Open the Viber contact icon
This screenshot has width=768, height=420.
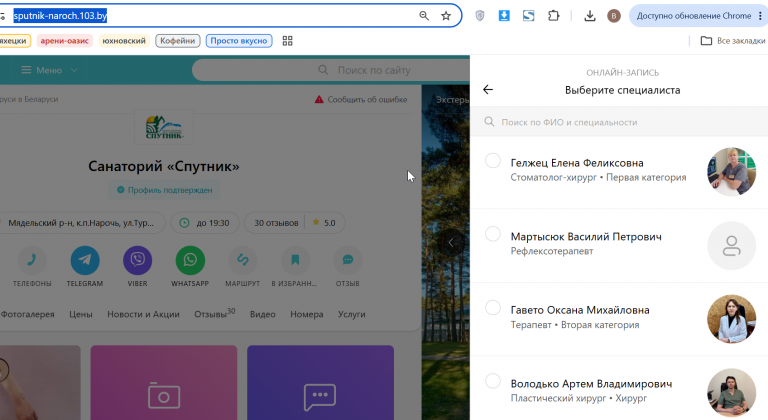tap(138, 260)
